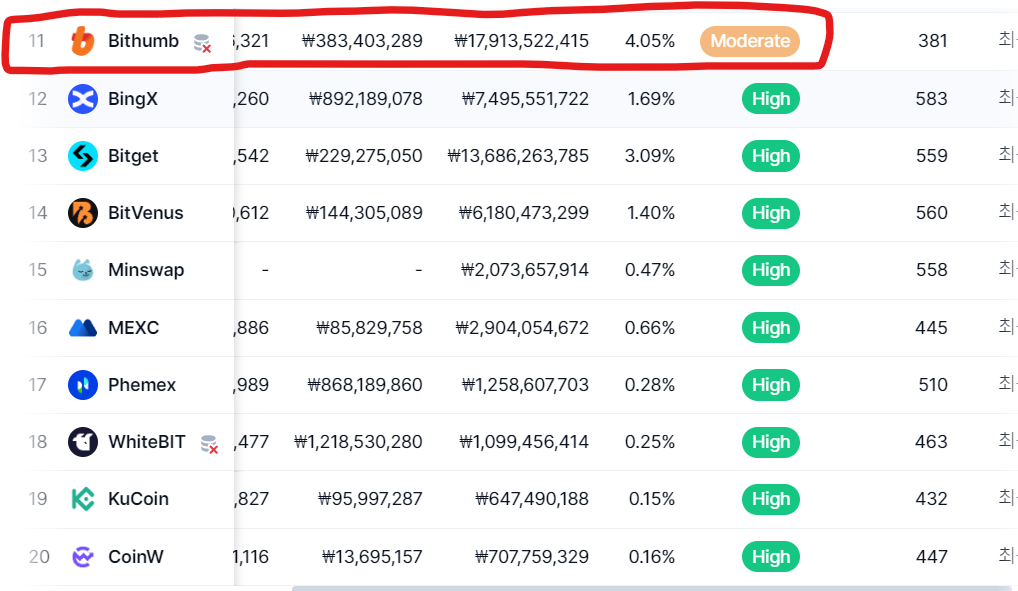Open the KuCoin exchange link
Image resolution: width=1018 pixels, height=591 pixels.
pos(138,499)
